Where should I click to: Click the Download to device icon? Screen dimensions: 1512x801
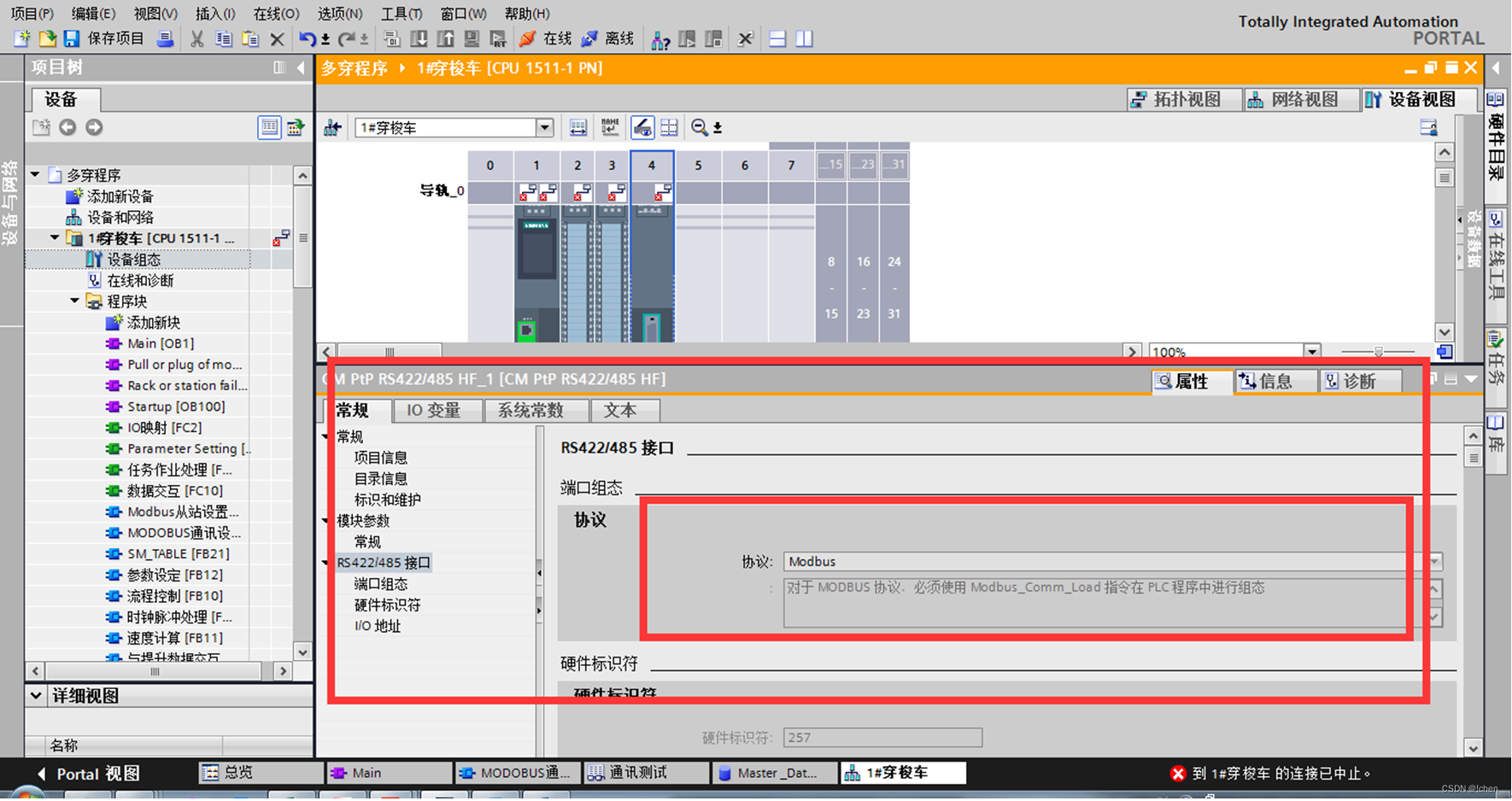(x=419, y=38)
